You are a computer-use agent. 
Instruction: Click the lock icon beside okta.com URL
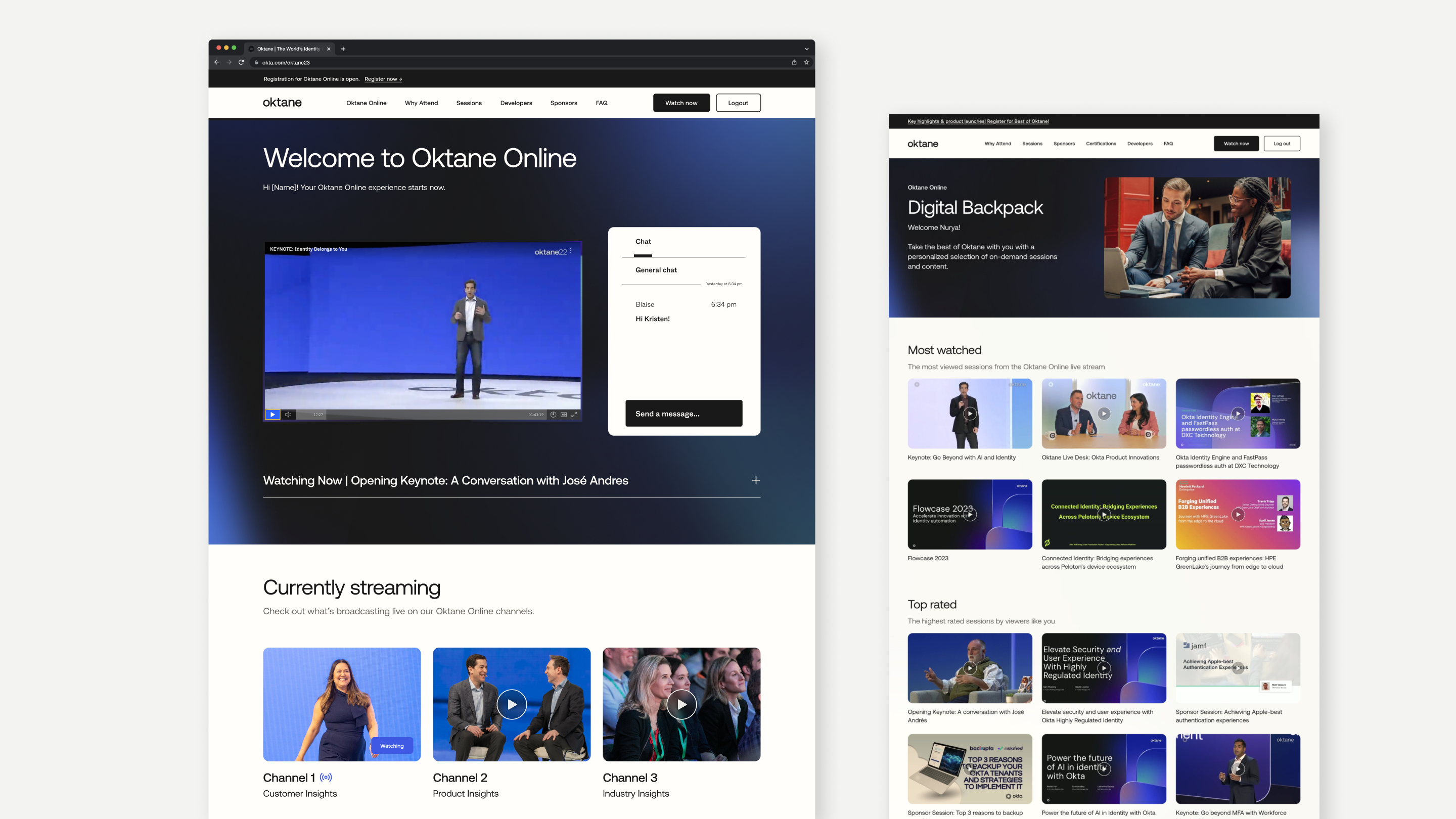coord(257,63)
